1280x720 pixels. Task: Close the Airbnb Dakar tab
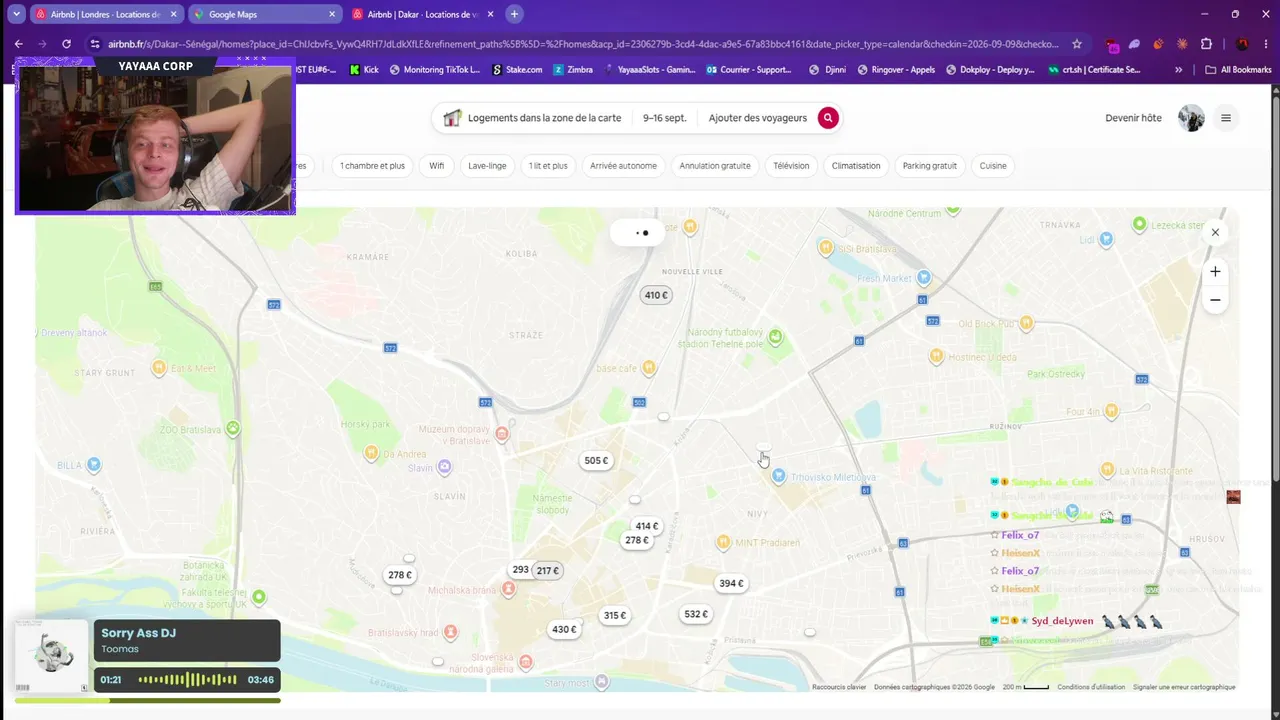click(x=490, y=14)
